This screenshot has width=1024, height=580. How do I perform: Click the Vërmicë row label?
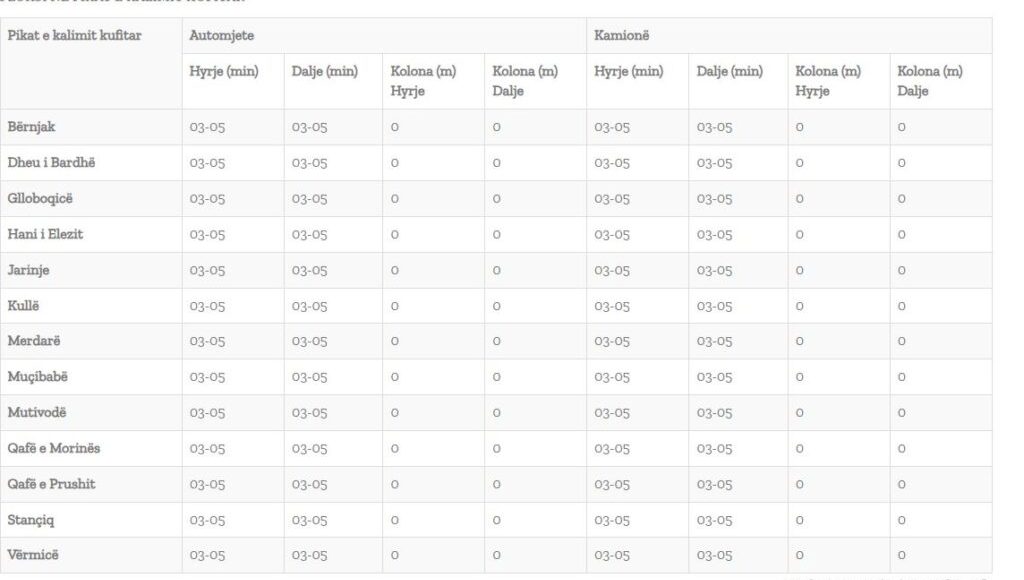pos(33,555)
